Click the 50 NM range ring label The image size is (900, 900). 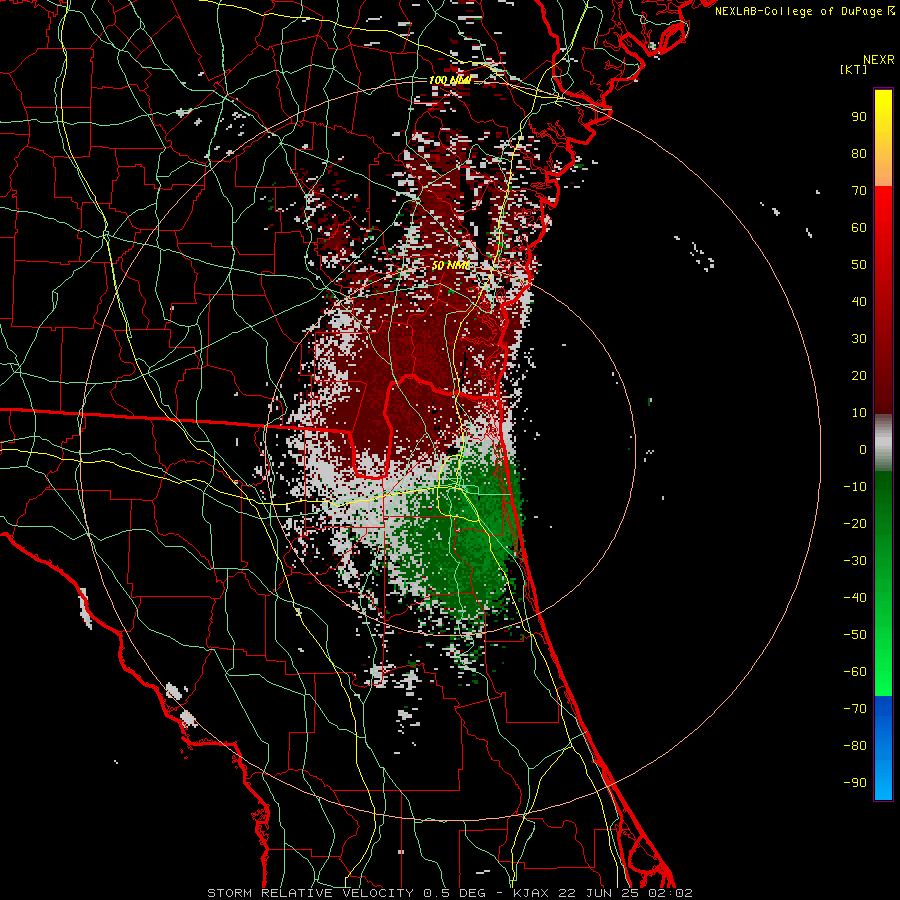(x=450, y=265)
